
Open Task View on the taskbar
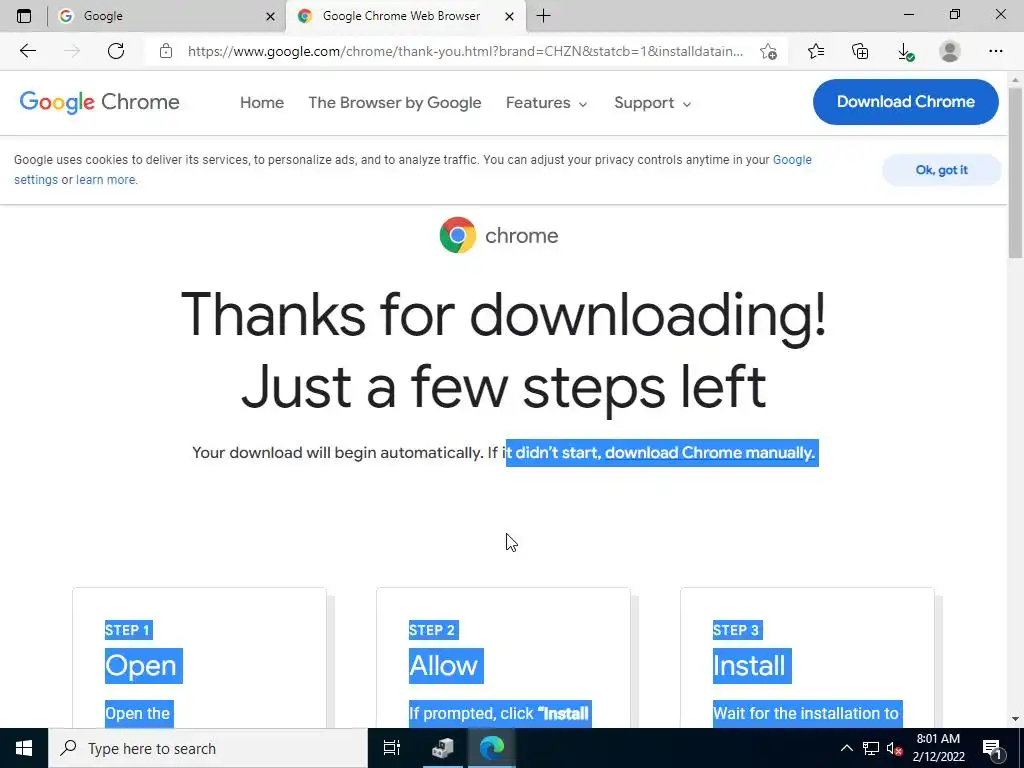pos(392,748)
